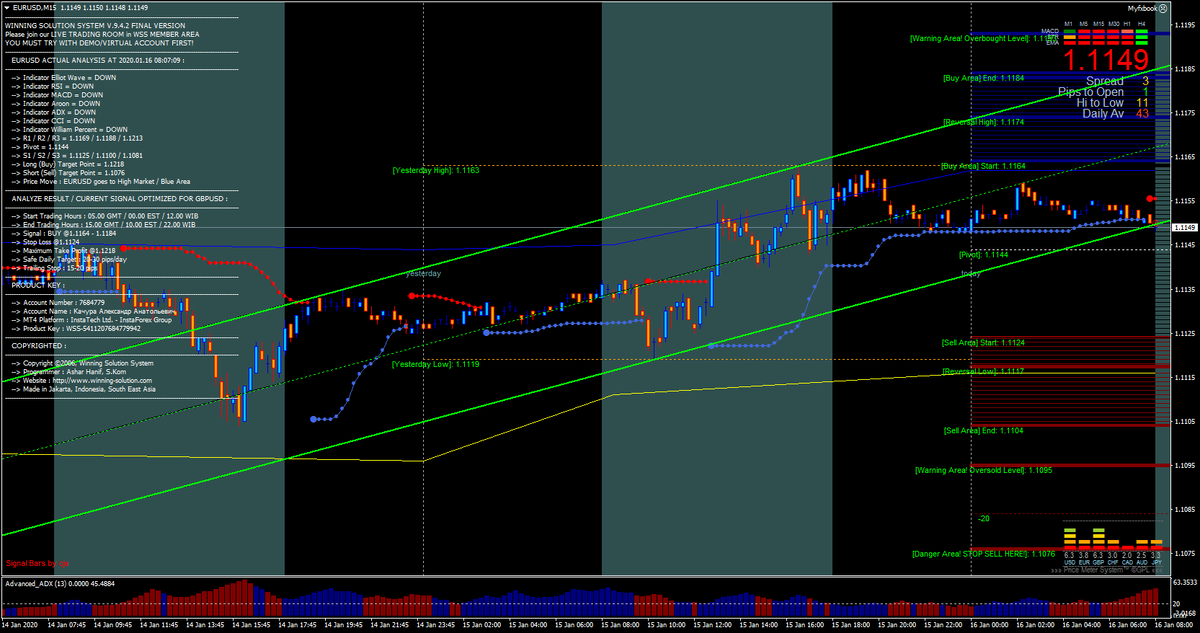Click the Indicator Aroon = DOWN line
Viewport: 1200px width, 633px height.
pos(57,103)
